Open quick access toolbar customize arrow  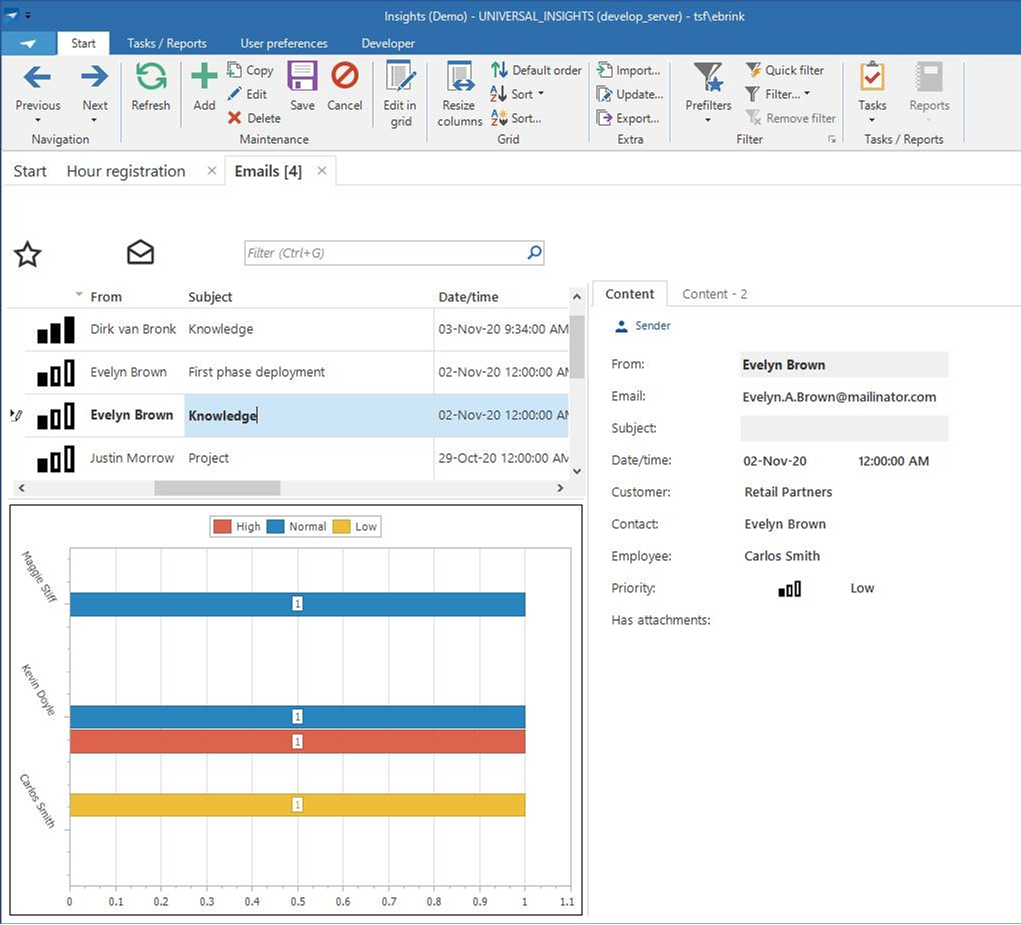click(28, 16)
